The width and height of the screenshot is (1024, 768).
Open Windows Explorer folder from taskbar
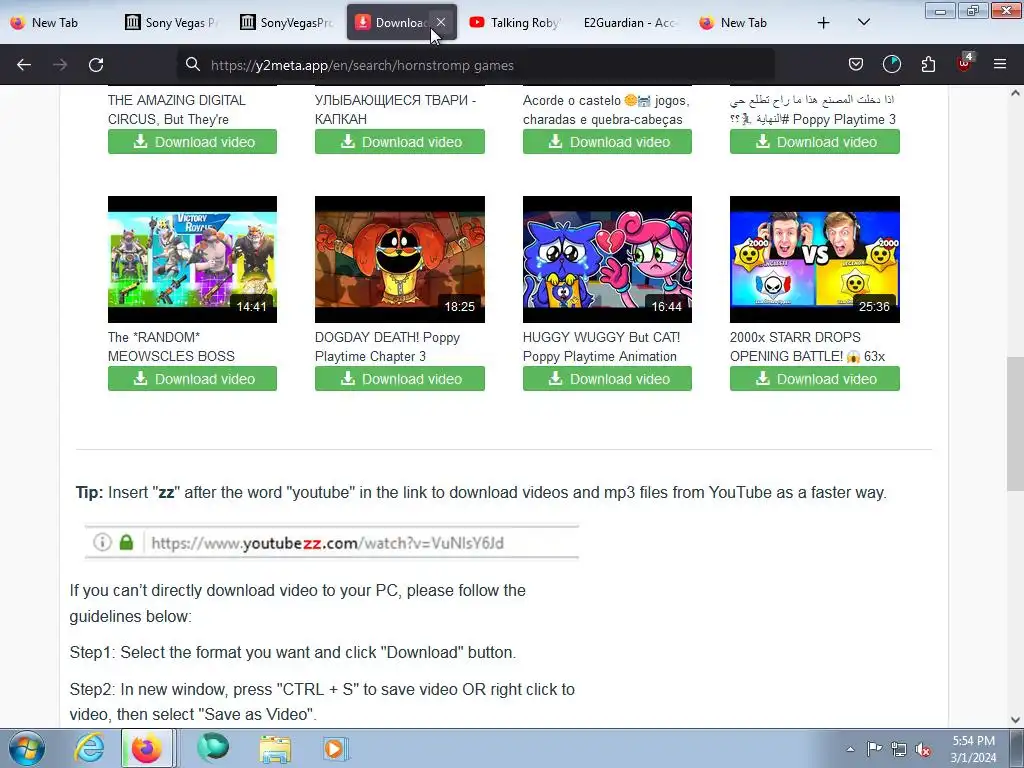click(275, 748)
